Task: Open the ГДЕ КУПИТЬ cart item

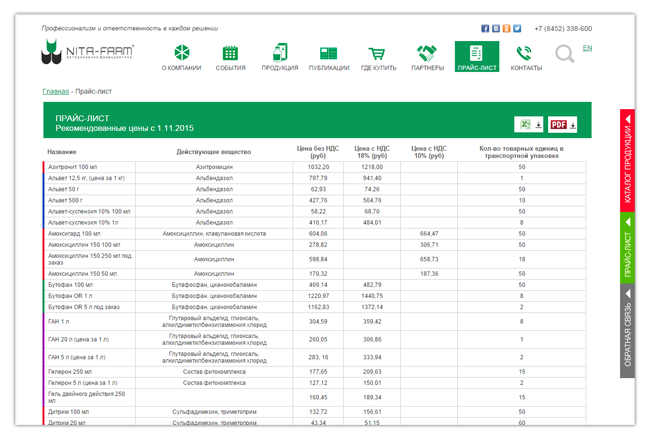Action: pyautogui.click(x=378, y=57)
